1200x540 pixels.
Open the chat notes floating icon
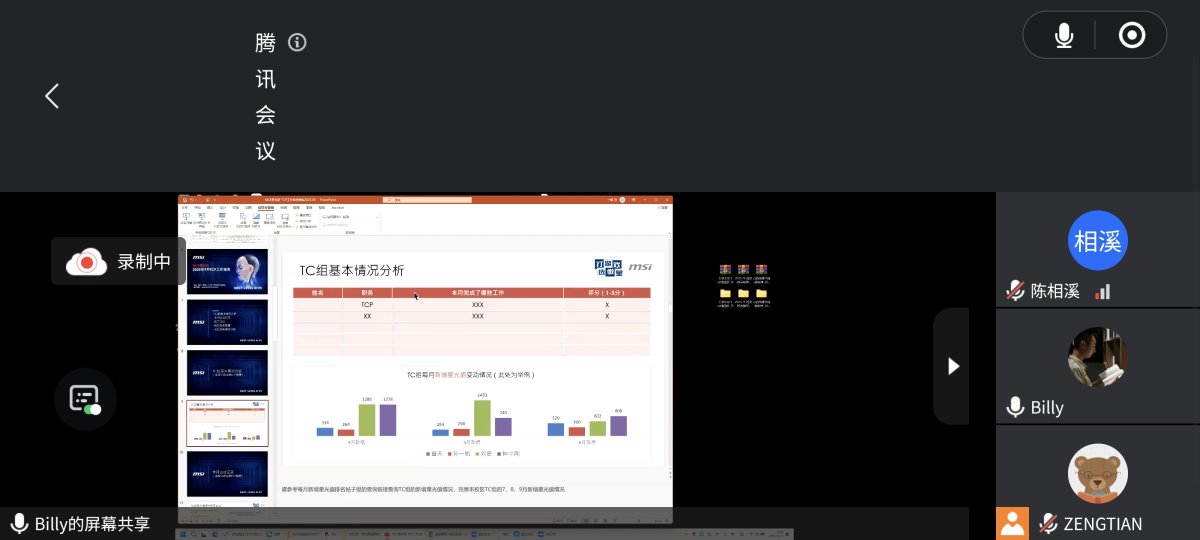pyautogui.click(x=85, y=399)
